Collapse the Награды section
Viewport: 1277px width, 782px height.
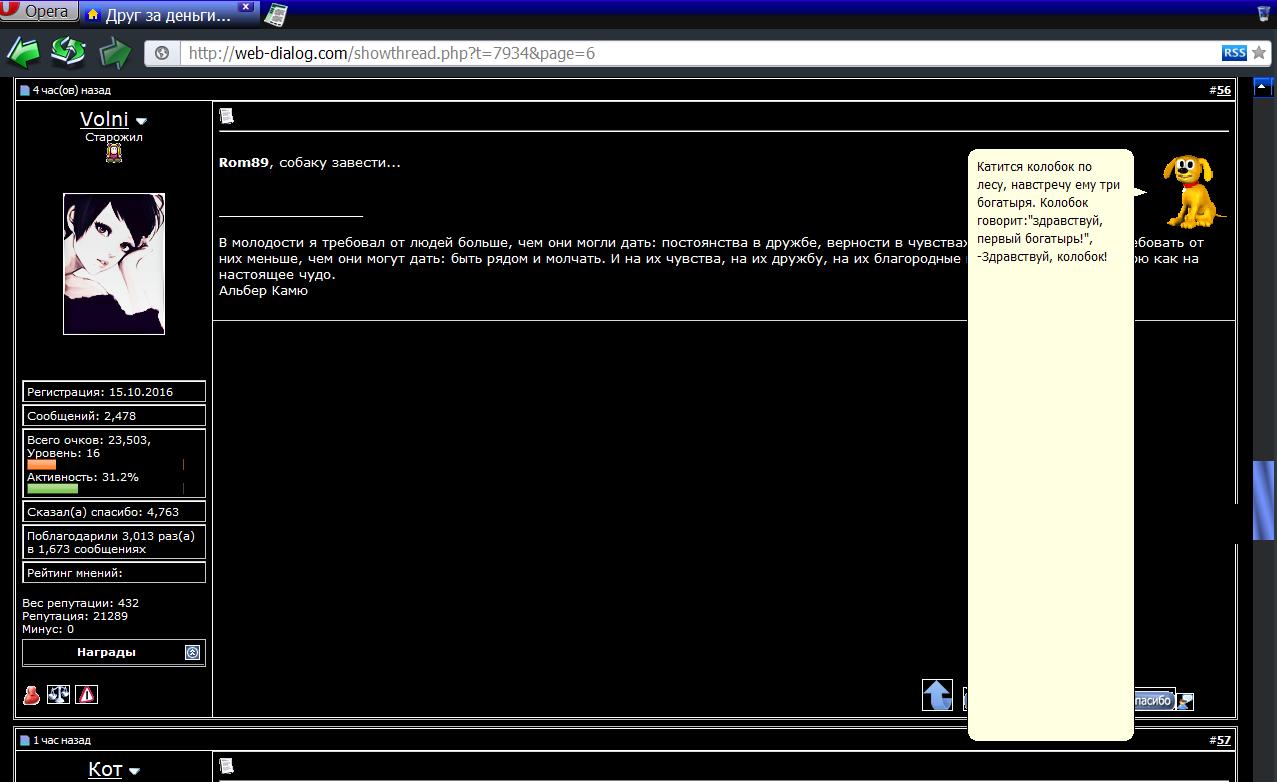click(x=193, y=652)
